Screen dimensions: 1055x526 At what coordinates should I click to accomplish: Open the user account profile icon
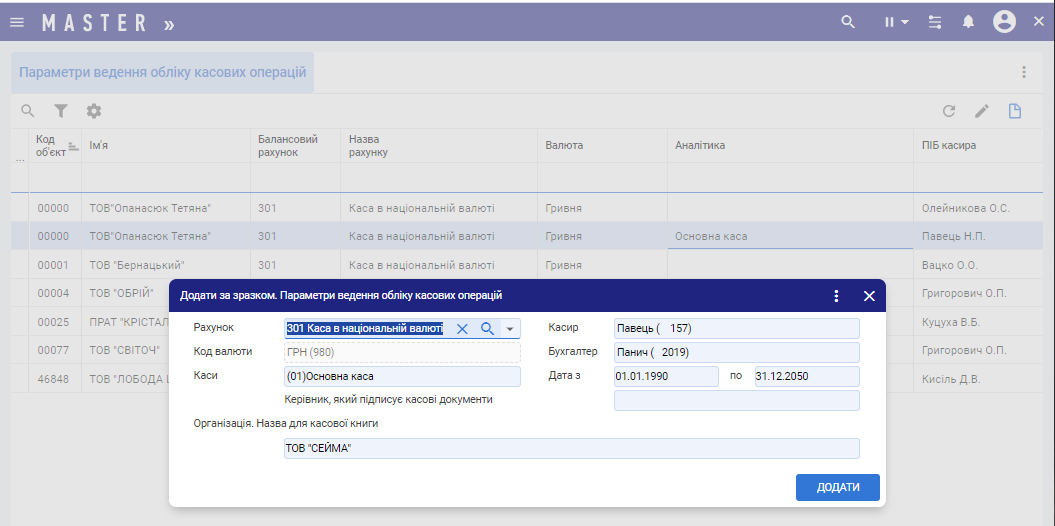1004,22
